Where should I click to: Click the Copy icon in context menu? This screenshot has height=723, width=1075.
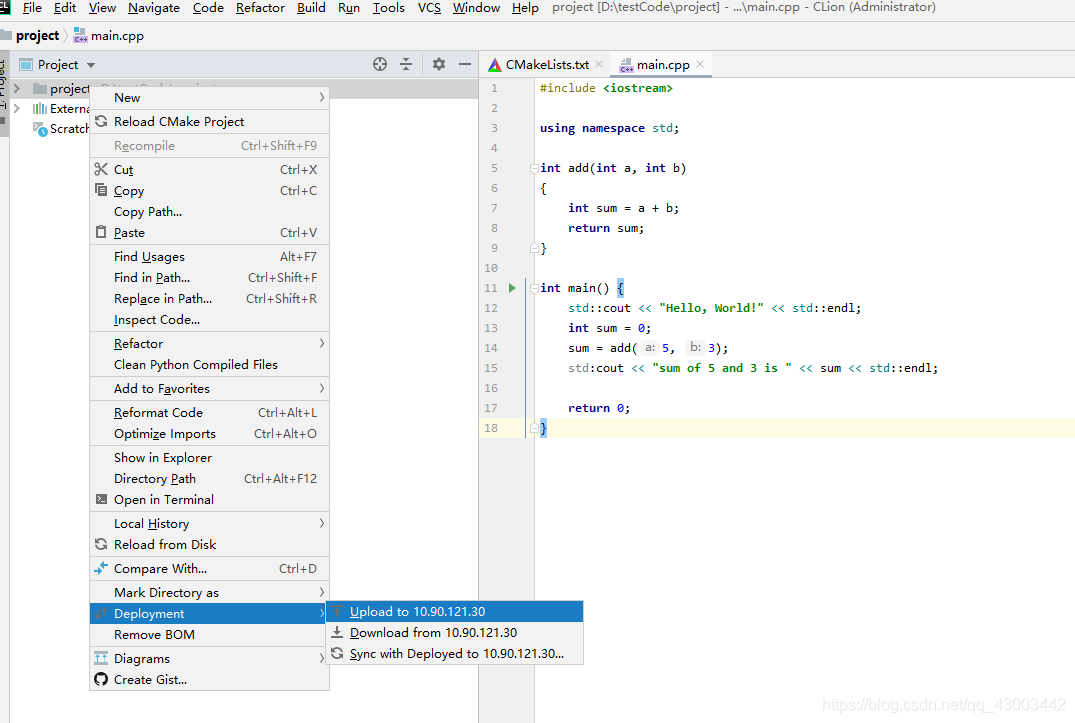pos(101,190)
